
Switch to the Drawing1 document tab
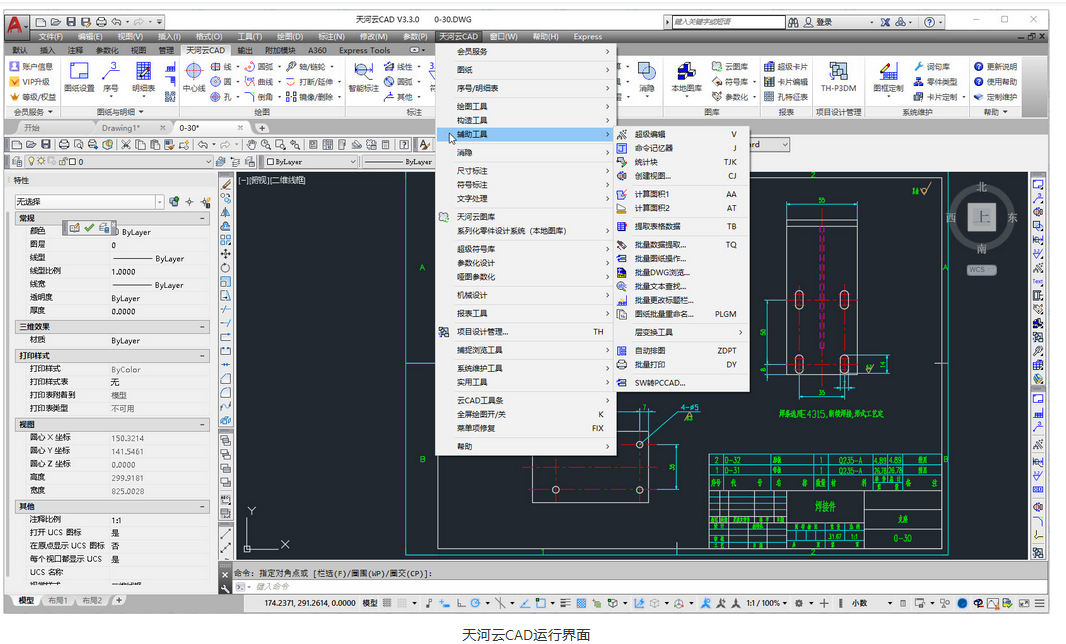tap(121, 128)
